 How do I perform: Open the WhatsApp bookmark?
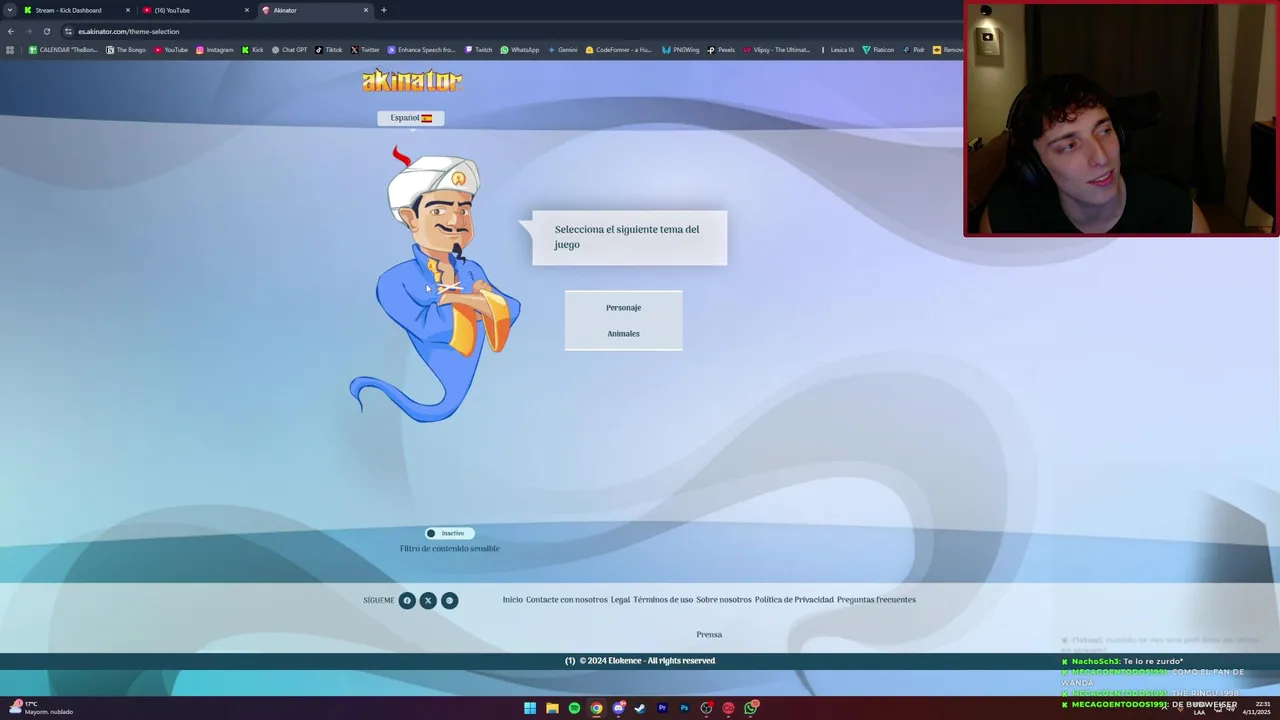(520, 49)
